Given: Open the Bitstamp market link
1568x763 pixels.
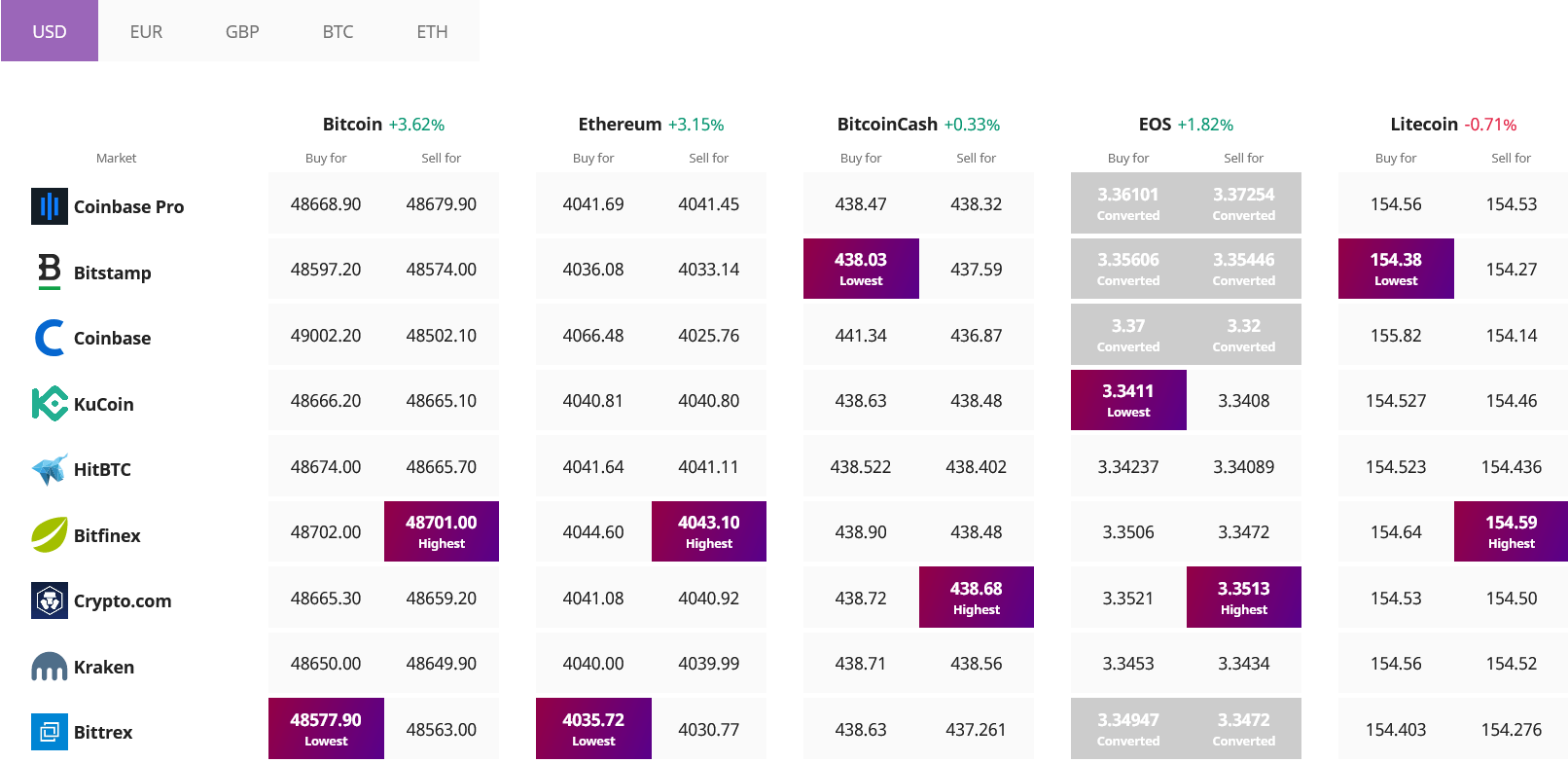Looking at the screenshot, I should tap(113, 272).
